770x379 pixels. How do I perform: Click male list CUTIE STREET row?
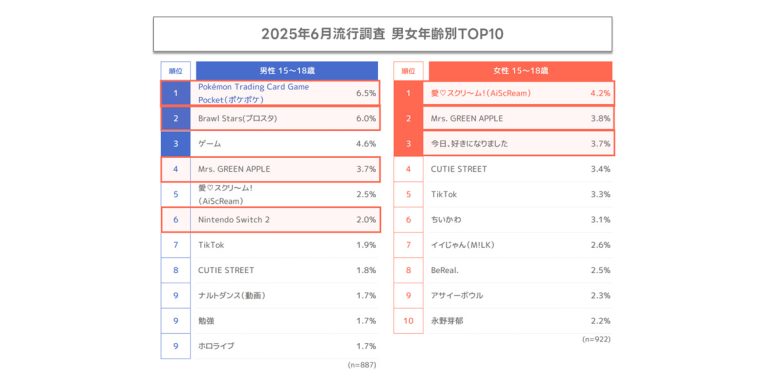pos(270,270)
